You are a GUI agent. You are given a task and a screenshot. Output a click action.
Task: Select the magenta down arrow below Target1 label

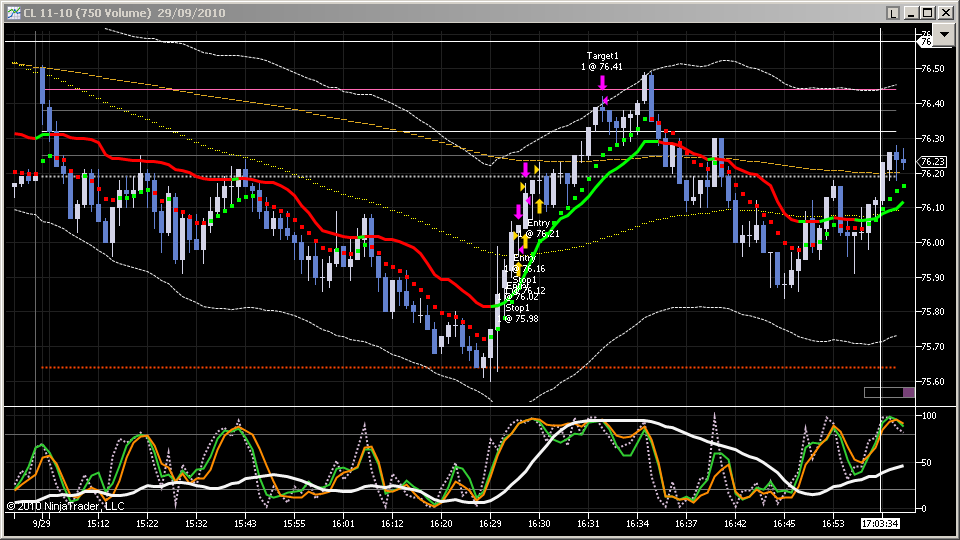(602, 83)
